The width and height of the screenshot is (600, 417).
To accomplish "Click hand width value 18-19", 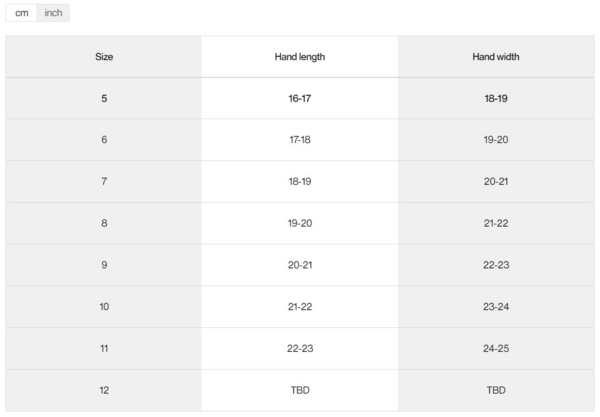I will click(x=496, y=98).
